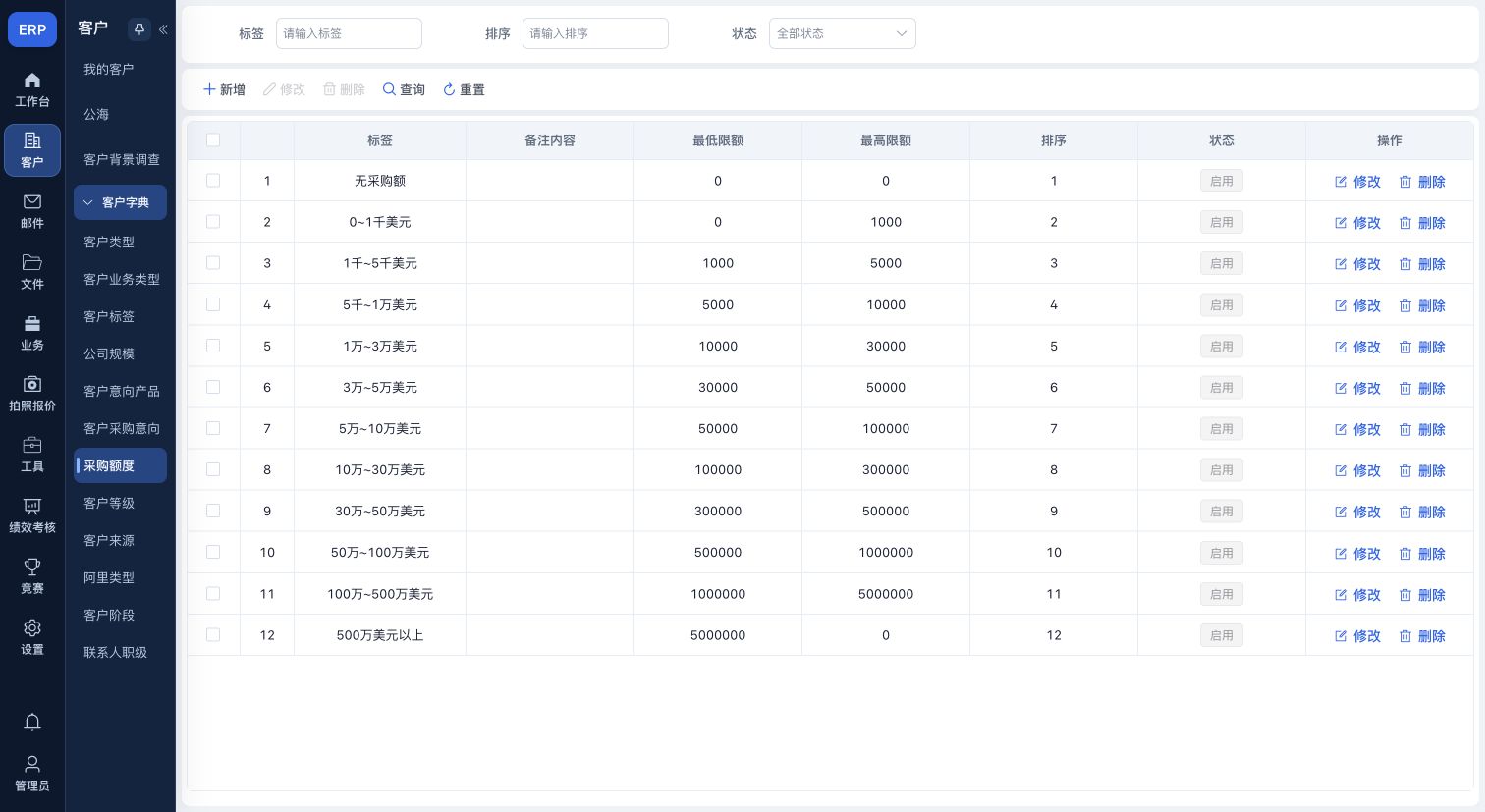Toggle 启用 status in 50万~100万美元 row
The width and height of the screenshot is (1485, 812).
pyautogui.click(x=1222, y=553)
